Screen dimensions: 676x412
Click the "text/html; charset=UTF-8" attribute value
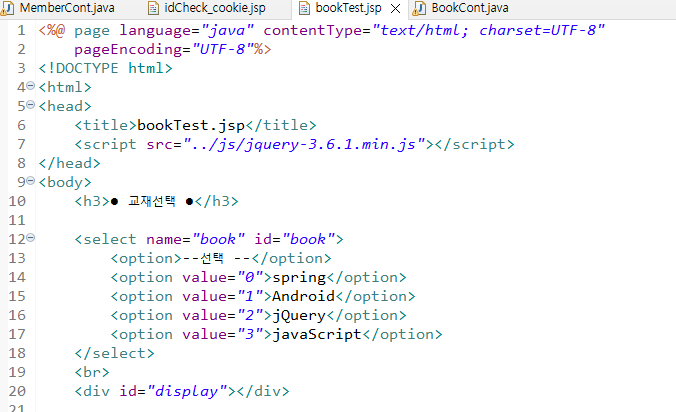(488, 31)
